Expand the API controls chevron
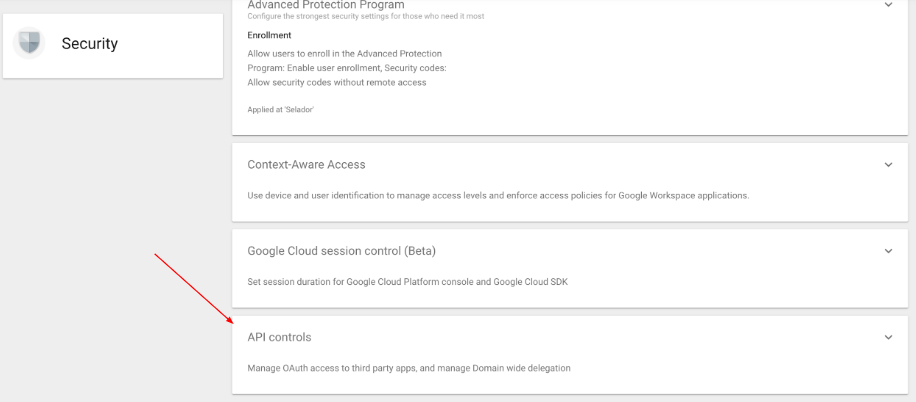Screen dimensions: 916x402 [x=888, y=337]
